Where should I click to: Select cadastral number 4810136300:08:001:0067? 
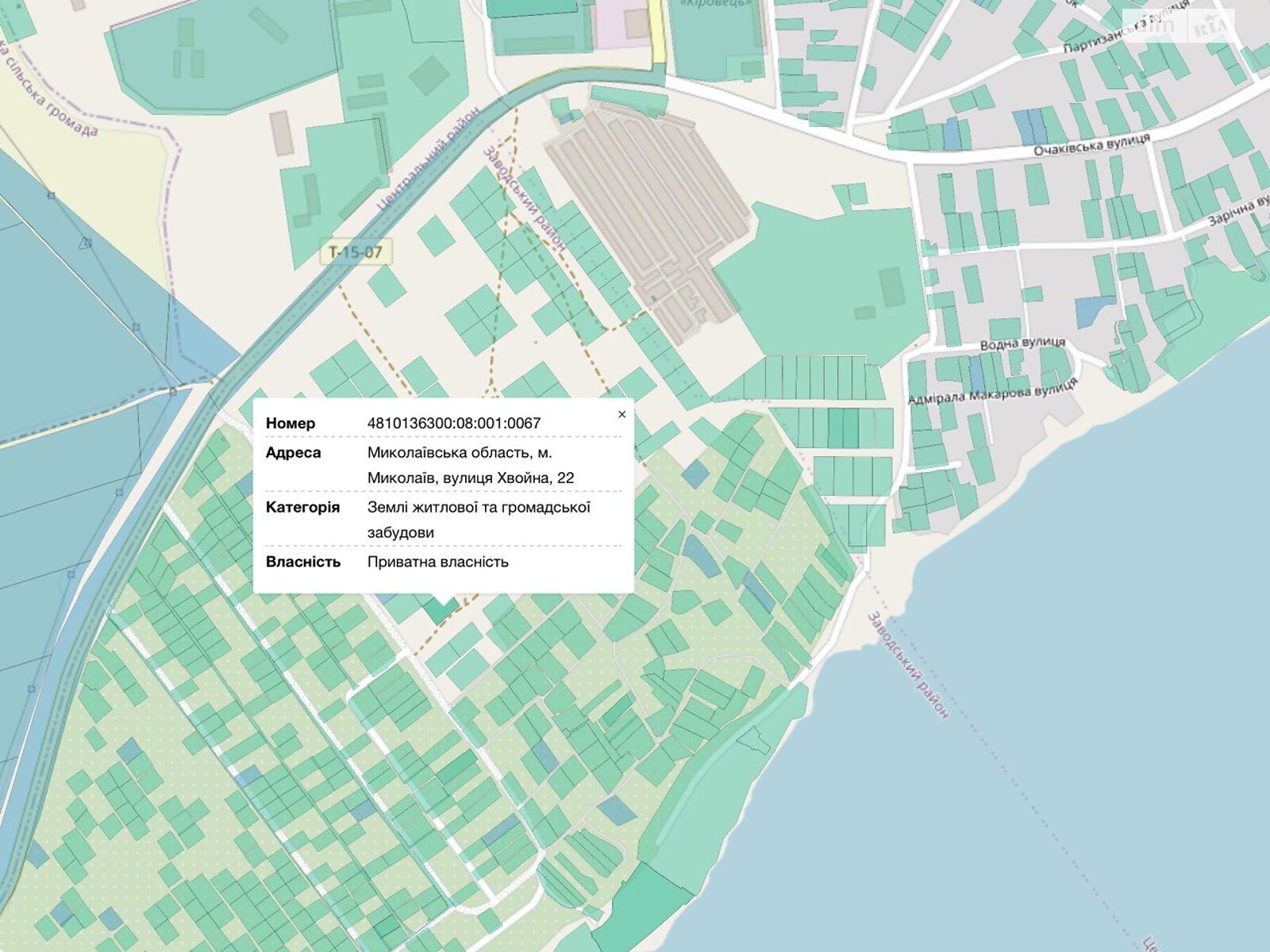click(x=453, y=423)
